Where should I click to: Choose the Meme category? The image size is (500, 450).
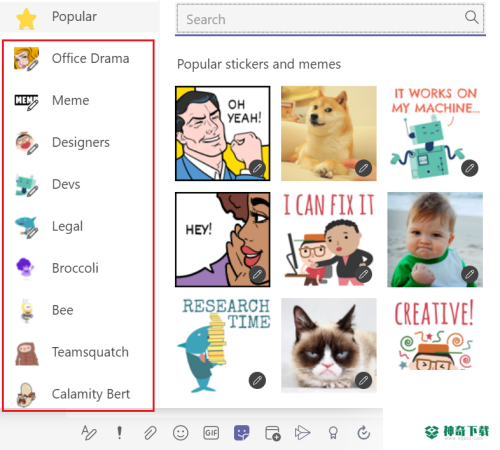(78, 100)
